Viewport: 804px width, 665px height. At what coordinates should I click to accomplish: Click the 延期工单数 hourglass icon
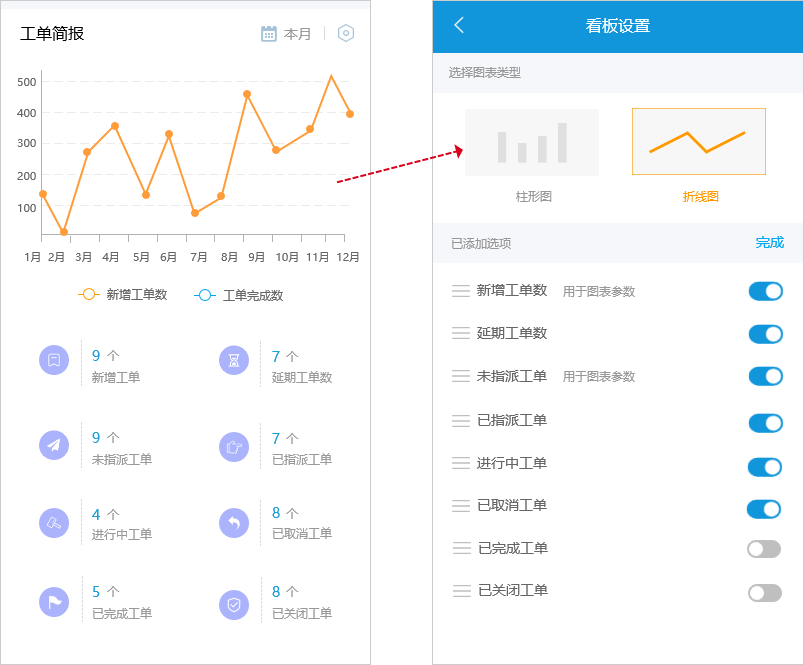pos(233,361)
